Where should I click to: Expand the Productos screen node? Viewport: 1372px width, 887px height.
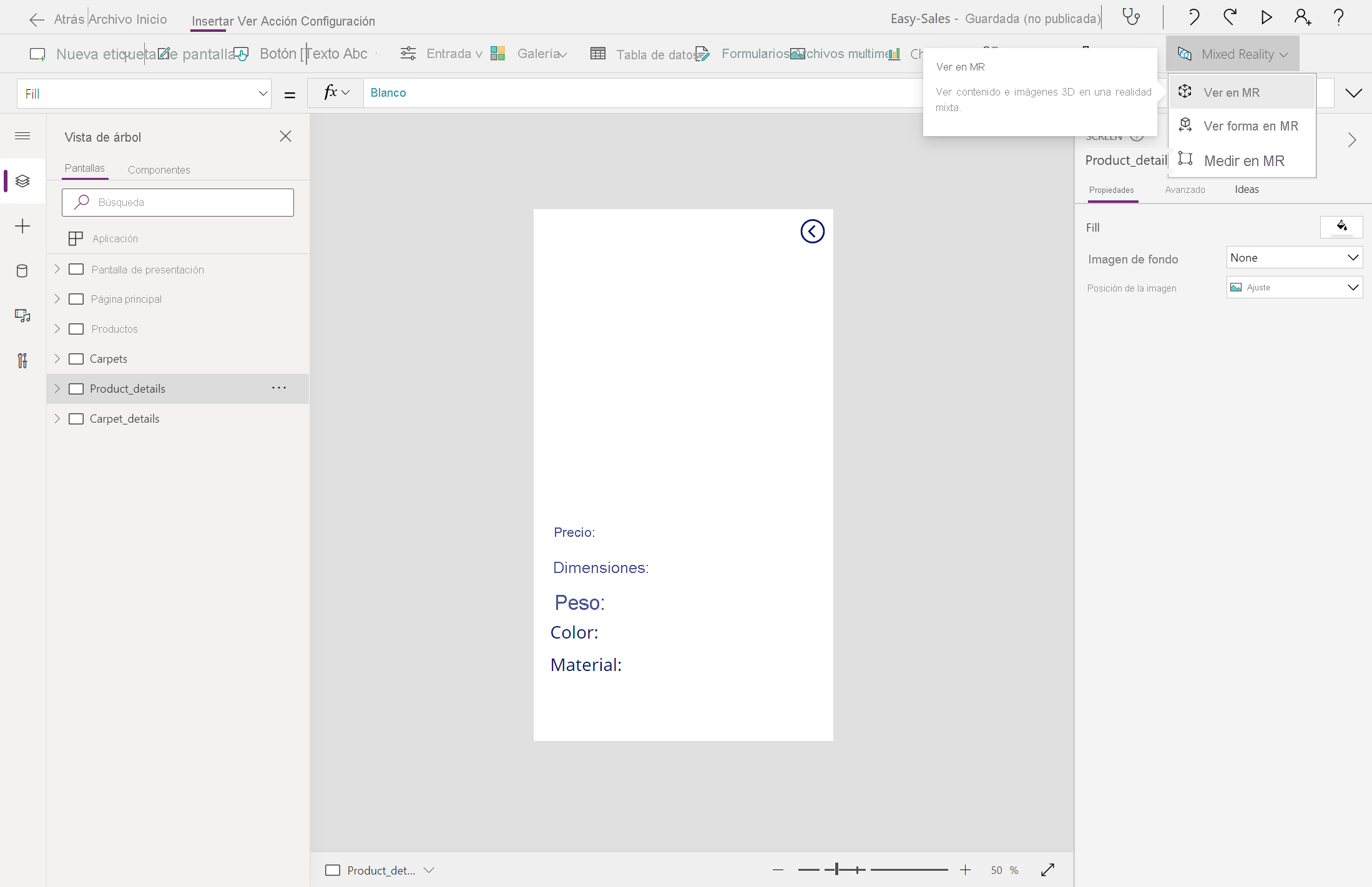[57, 328]
